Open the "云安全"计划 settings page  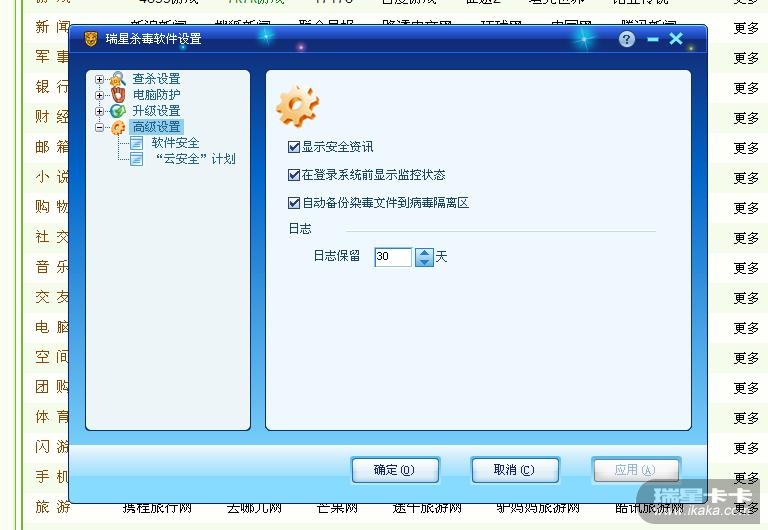[x=195, y=159]
